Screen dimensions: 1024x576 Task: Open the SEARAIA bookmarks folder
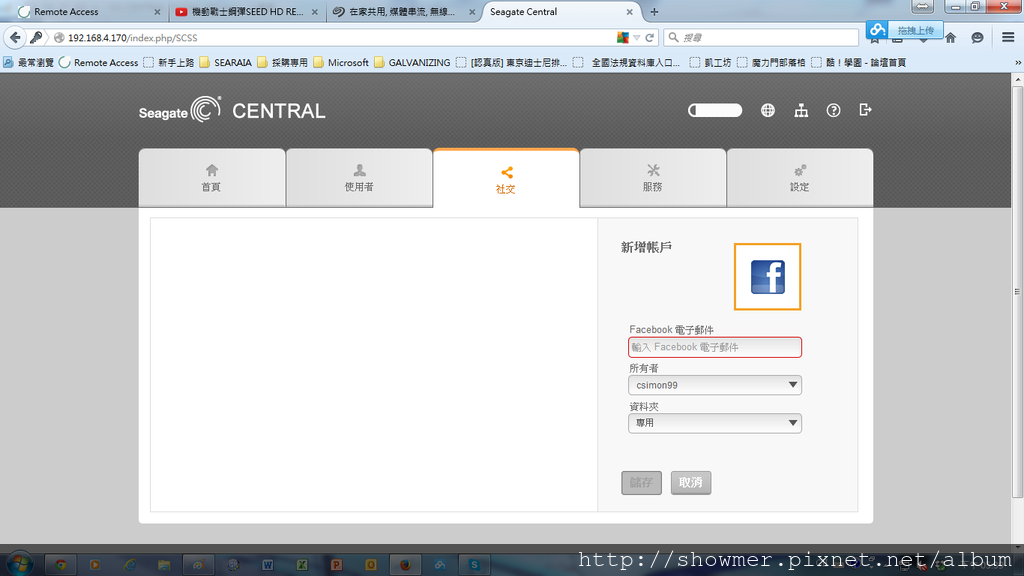(225, 63)
